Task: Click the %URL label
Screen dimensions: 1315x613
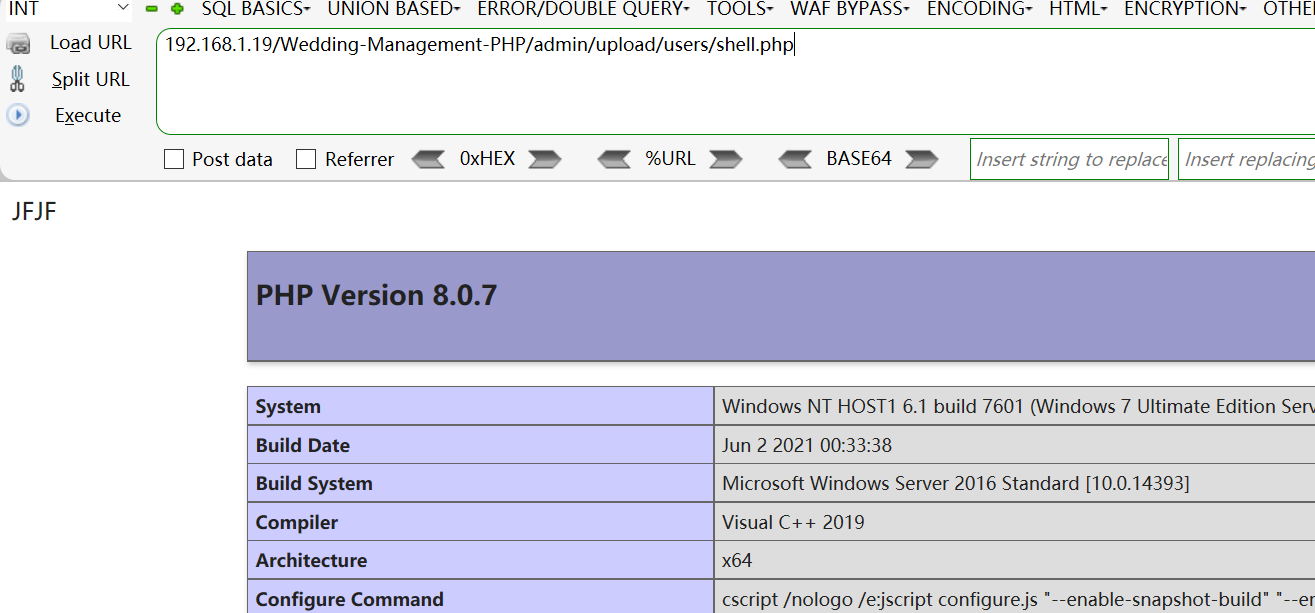Action: [670, 158]
